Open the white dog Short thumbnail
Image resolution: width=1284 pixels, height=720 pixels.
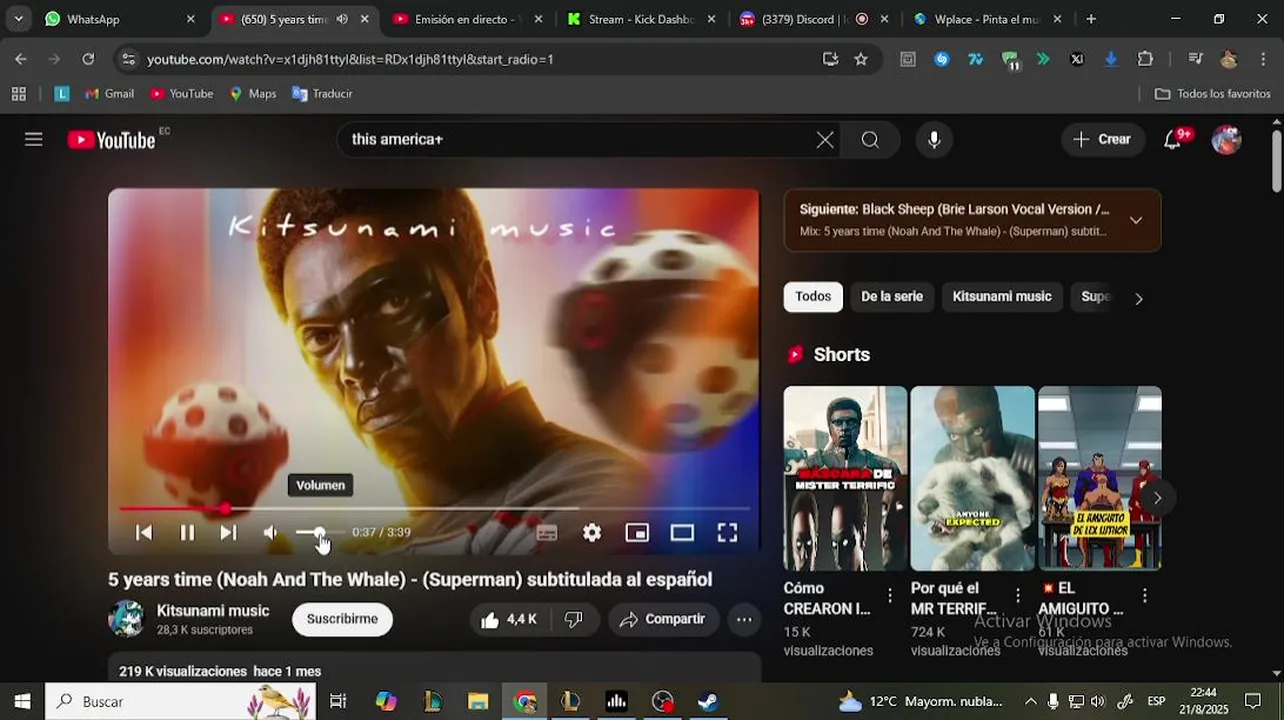(x=972, y=478)
